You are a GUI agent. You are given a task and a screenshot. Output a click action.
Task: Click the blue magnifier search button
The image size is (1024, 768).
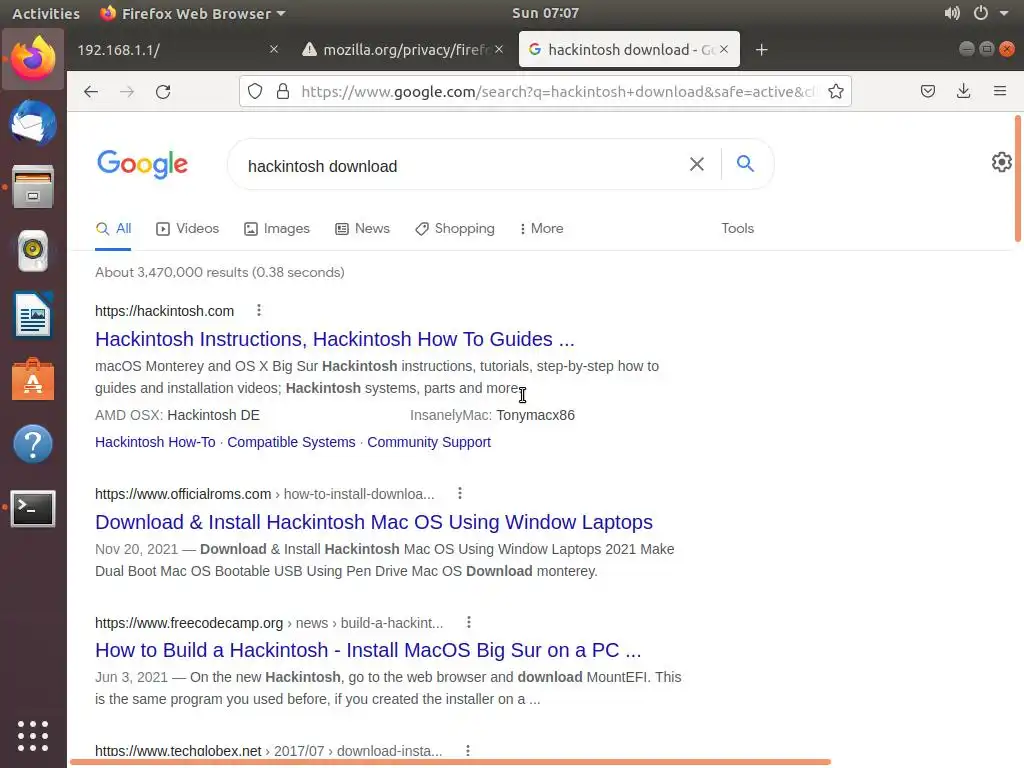[x=745, y=163]
